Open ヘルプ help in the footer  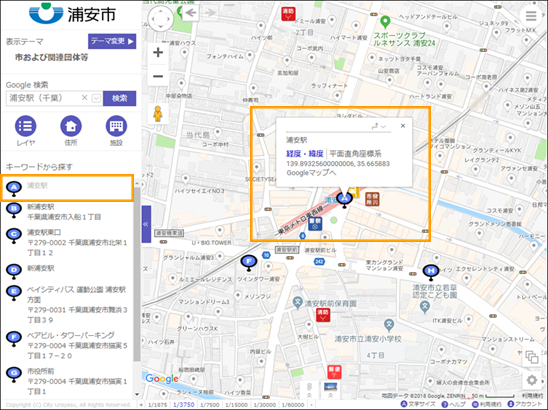pos(453,404)
